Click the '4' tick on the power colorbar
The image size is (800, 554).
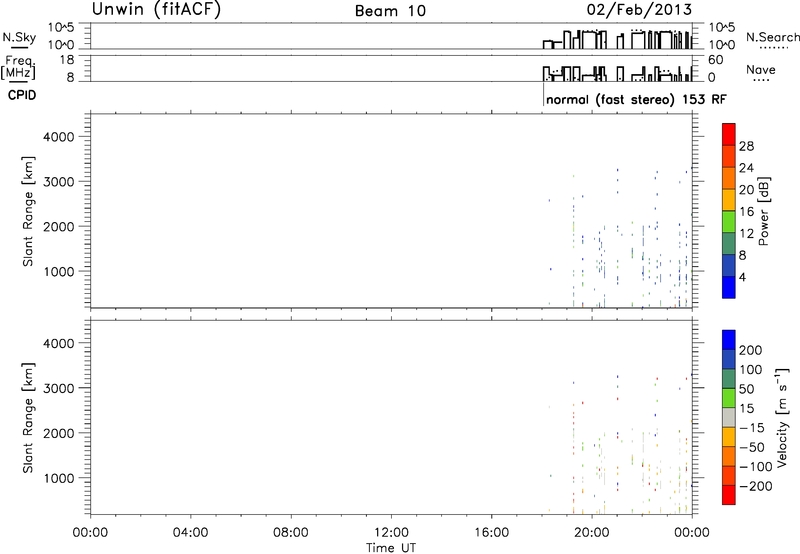[x=742, y=277]
